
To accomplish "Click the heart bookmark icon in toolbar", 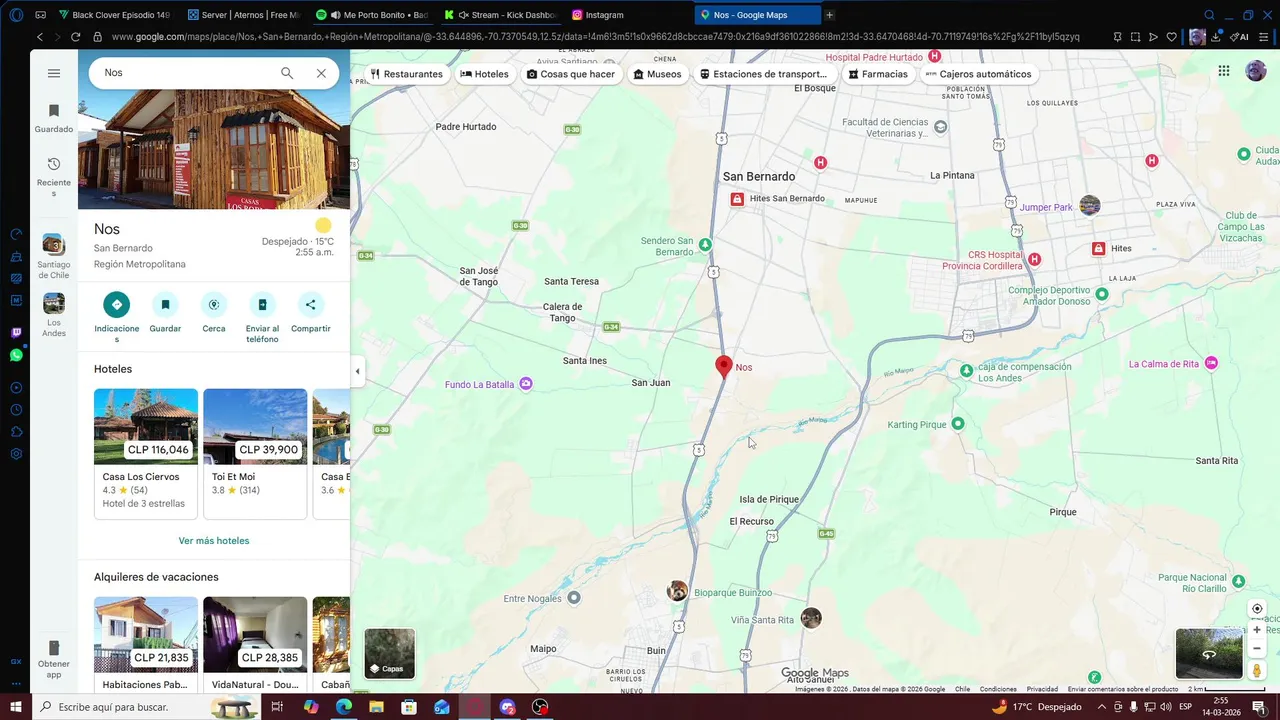I will click(1172, 37).
